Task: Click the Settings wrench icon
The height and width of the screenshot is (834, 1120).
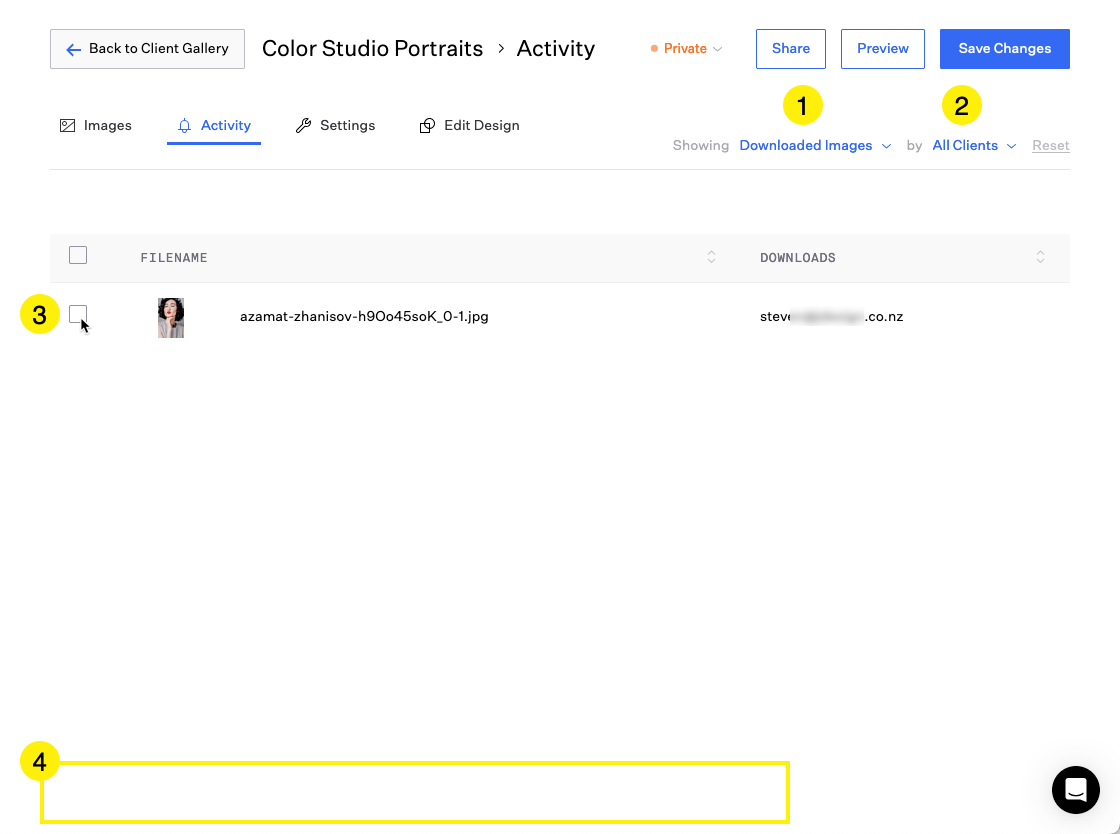Action: tap(304, 126)
